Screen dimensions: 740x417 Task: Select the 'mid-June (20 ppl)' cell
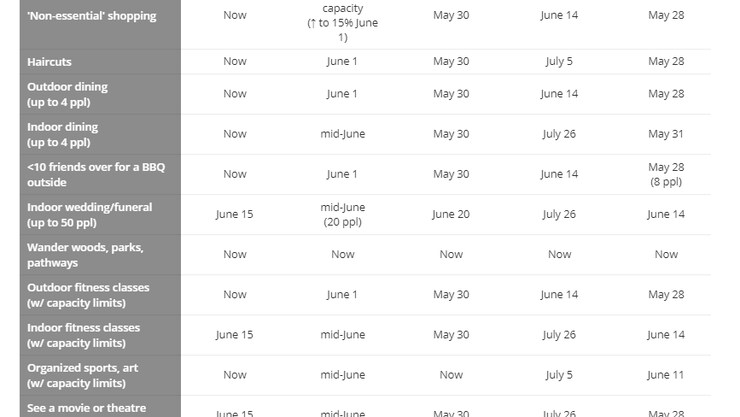click(343, 214)
